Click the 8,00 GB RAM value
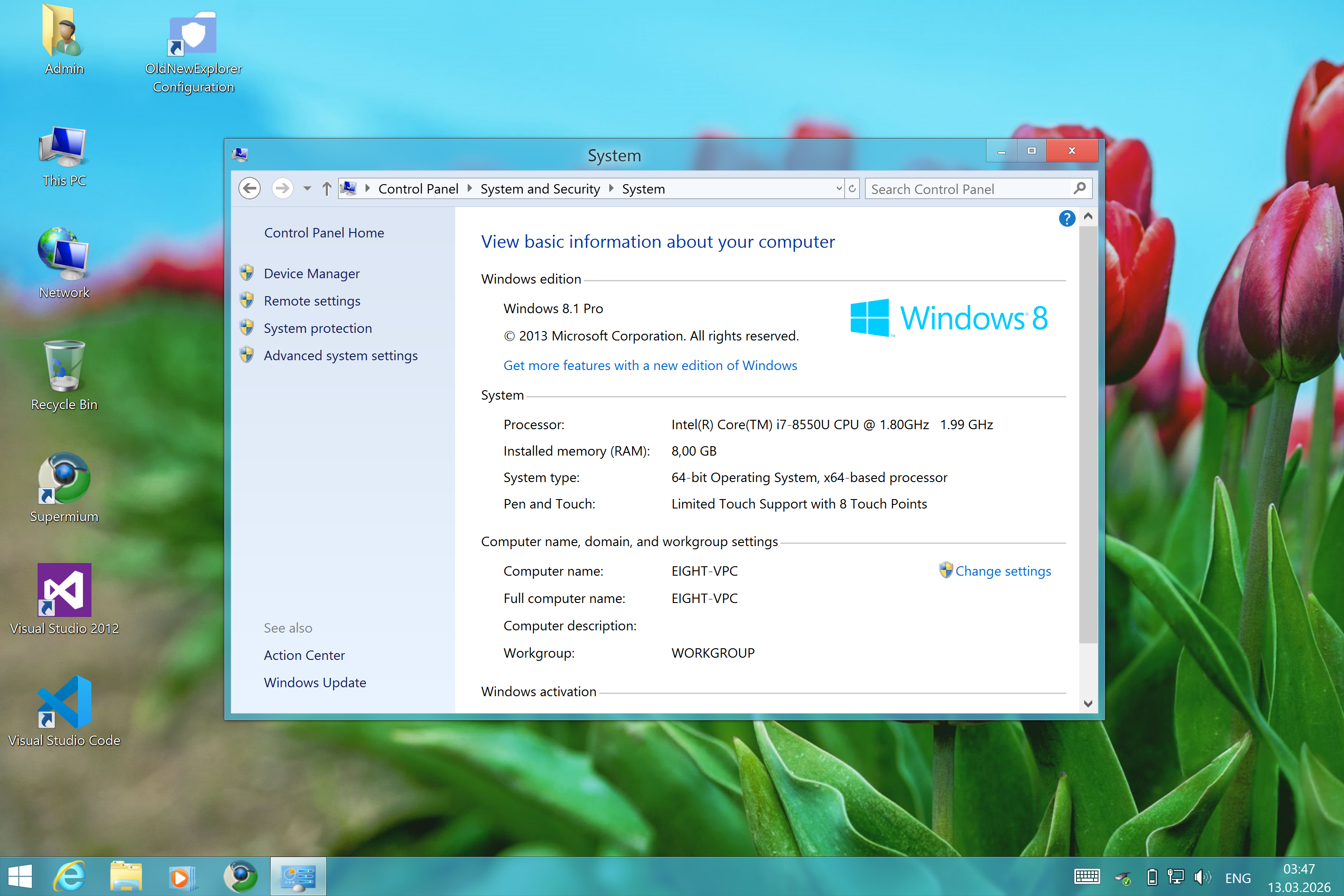This screenshot has height=896, width=1344. 694,452
